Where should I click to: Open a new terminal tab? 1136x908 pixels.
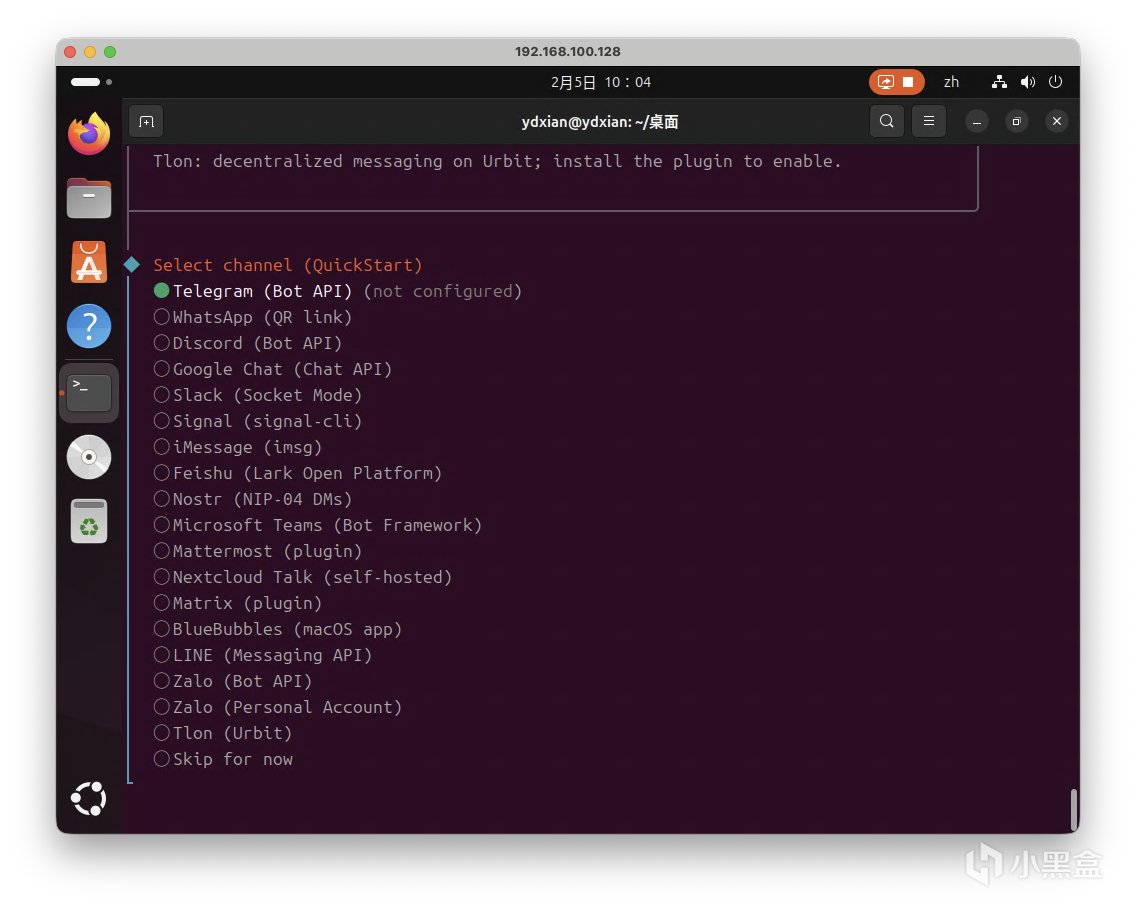pyautogui.click(x=146, y=122)
